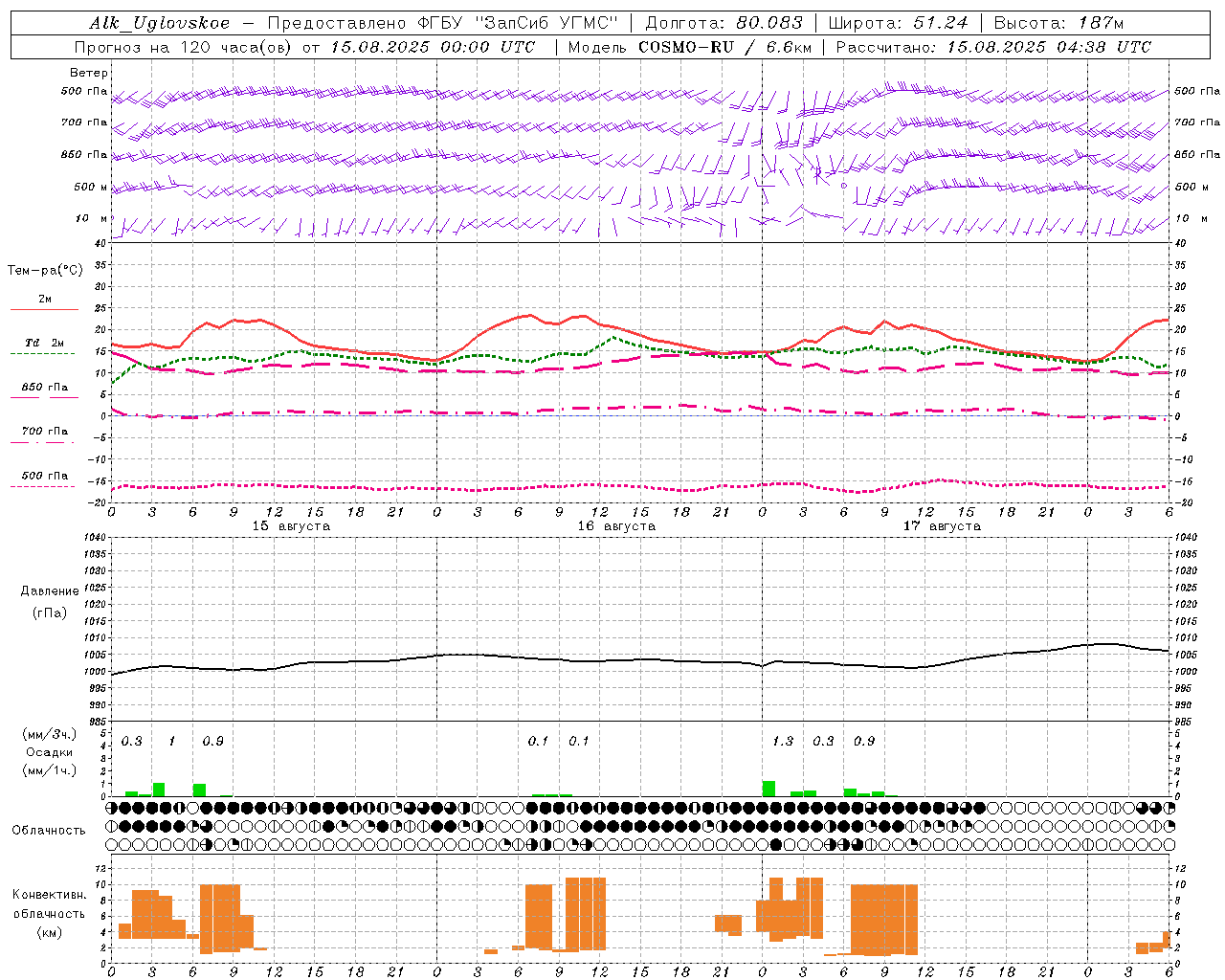1225x980 pixels.
Task: Click the 1.3 precipitation value
Action: tap(783, 742)
